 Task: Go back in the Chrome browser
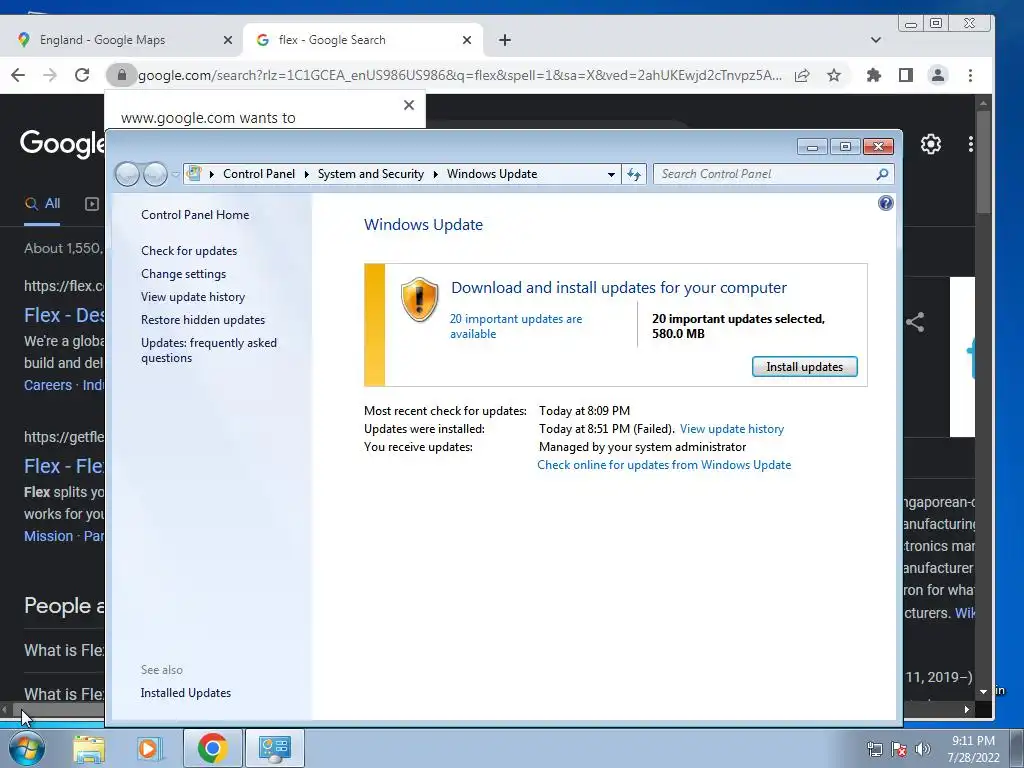coord(18,75)
